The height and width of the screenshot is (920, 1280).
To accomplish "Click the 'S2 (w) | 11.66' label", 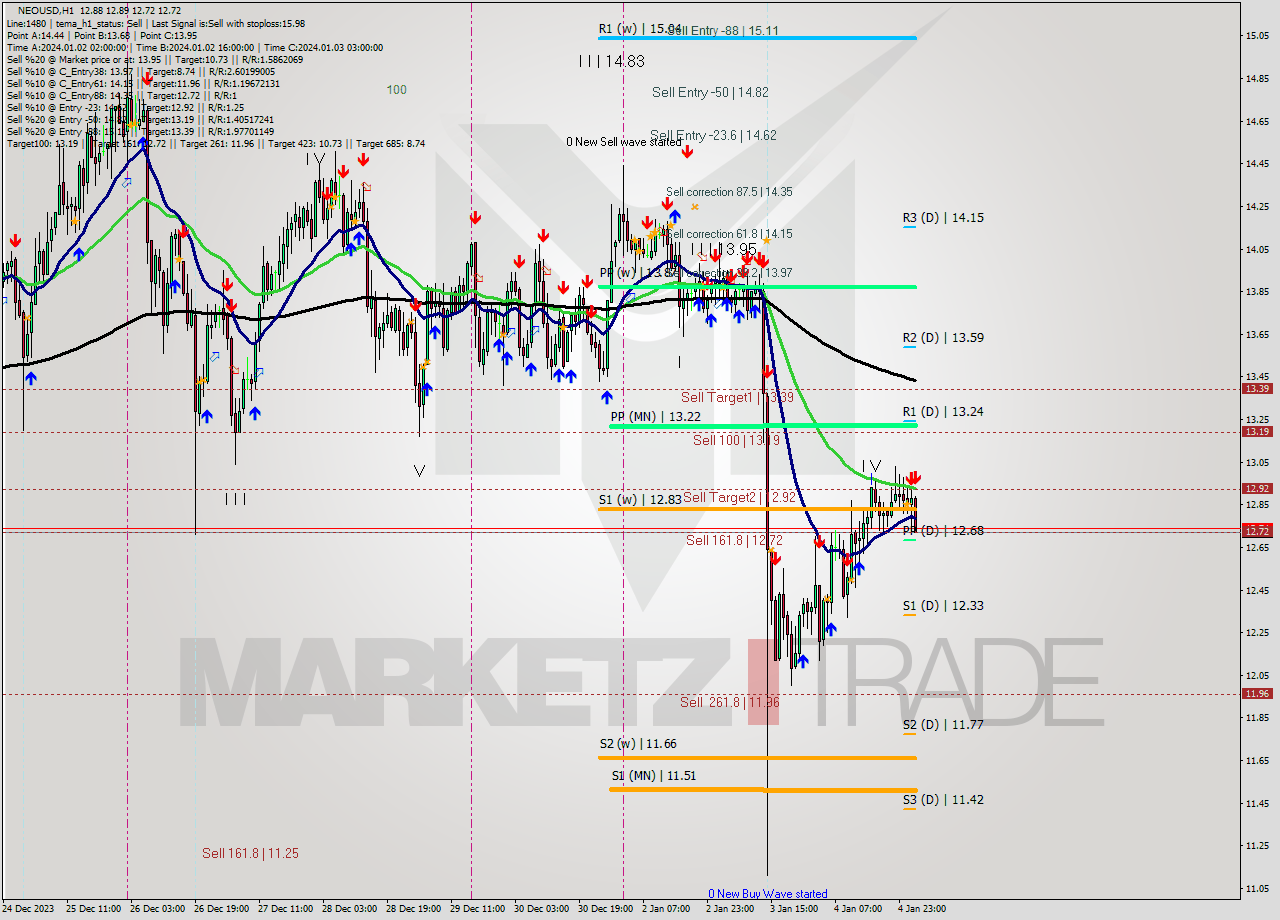I will pos(638,744).
